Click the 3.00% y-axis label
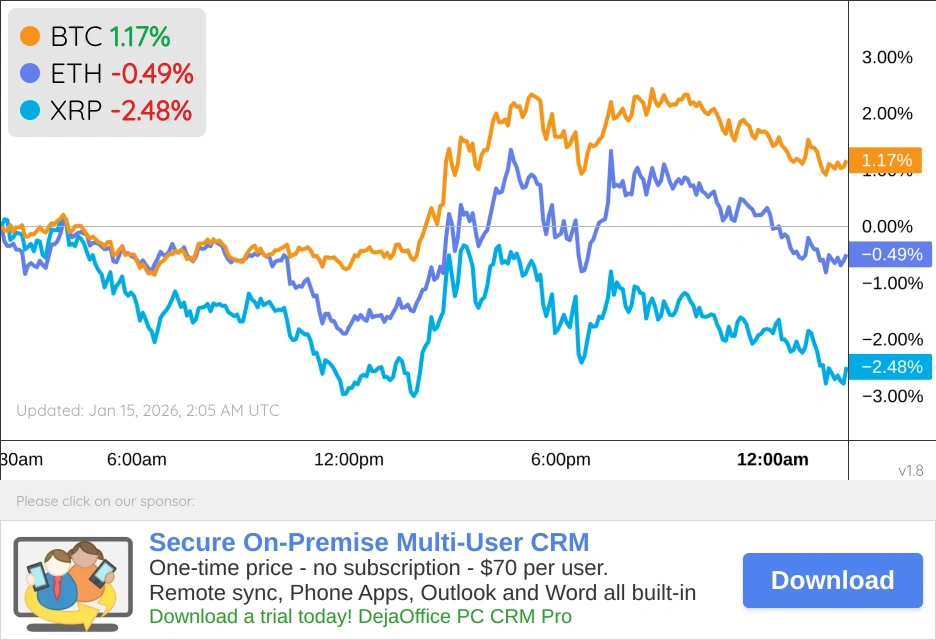The image size is (936, 640). 887,58
